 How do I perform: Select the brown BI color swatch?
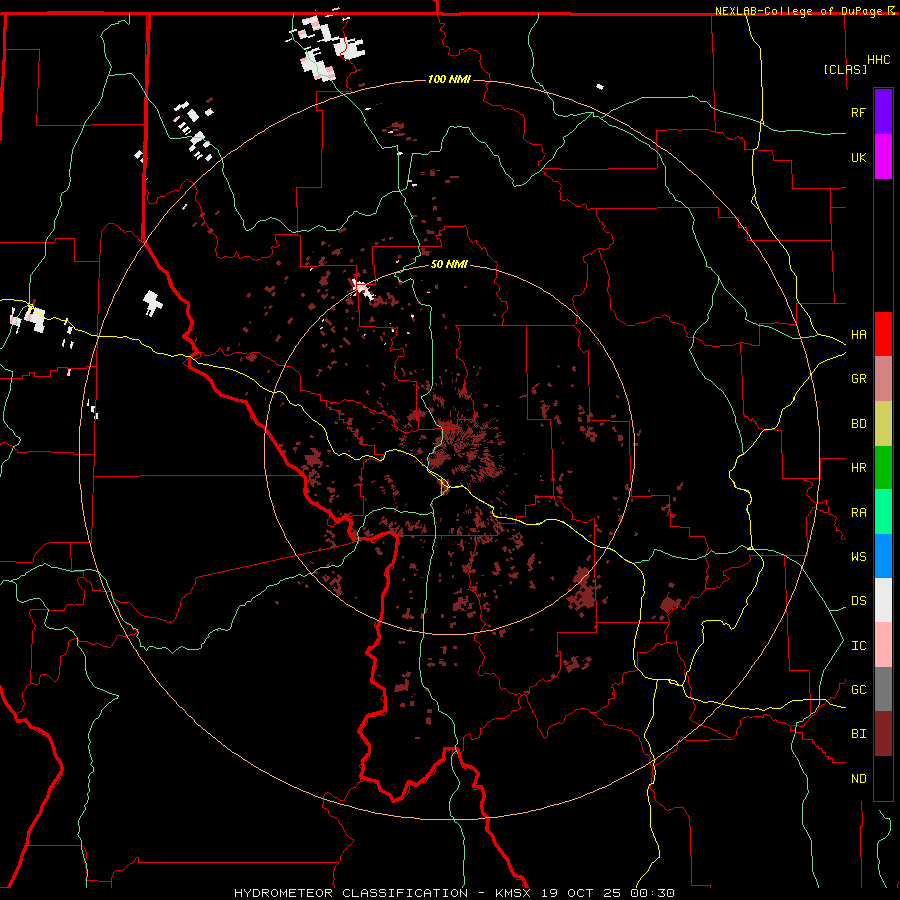tap(883, 734)
